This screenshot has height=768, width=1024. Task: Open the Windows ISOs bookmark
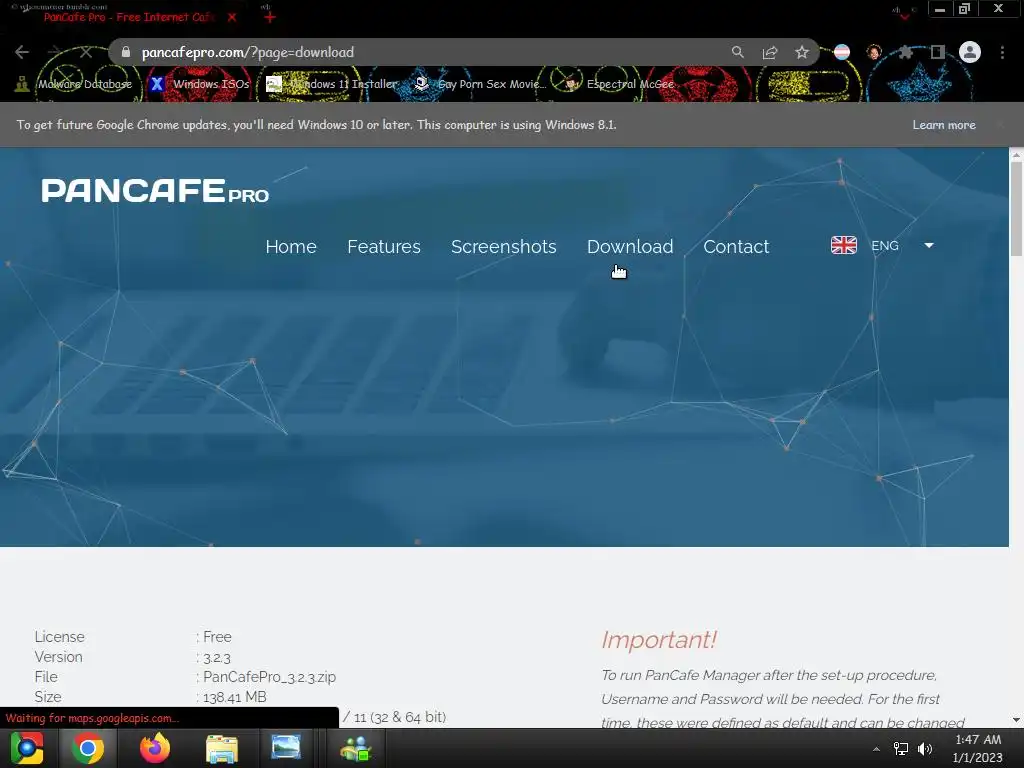[x=199, y=84]
